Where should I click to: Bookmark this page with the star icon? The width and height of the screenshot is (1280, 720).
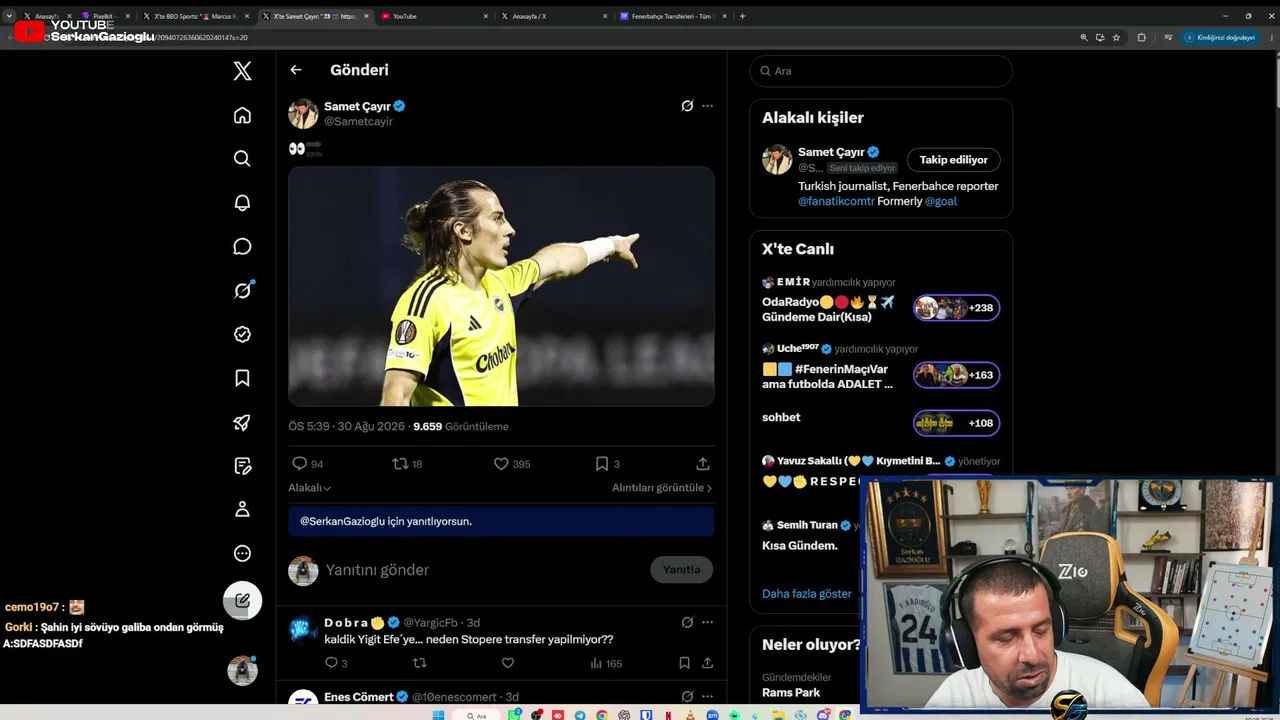tap(1116, 37)
